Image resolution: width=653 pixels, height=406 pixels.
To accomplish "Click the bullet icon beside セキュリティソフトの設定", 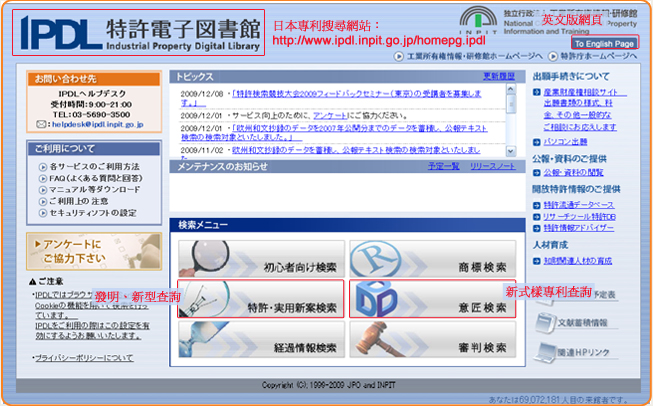I will click(x=42, y=213).
